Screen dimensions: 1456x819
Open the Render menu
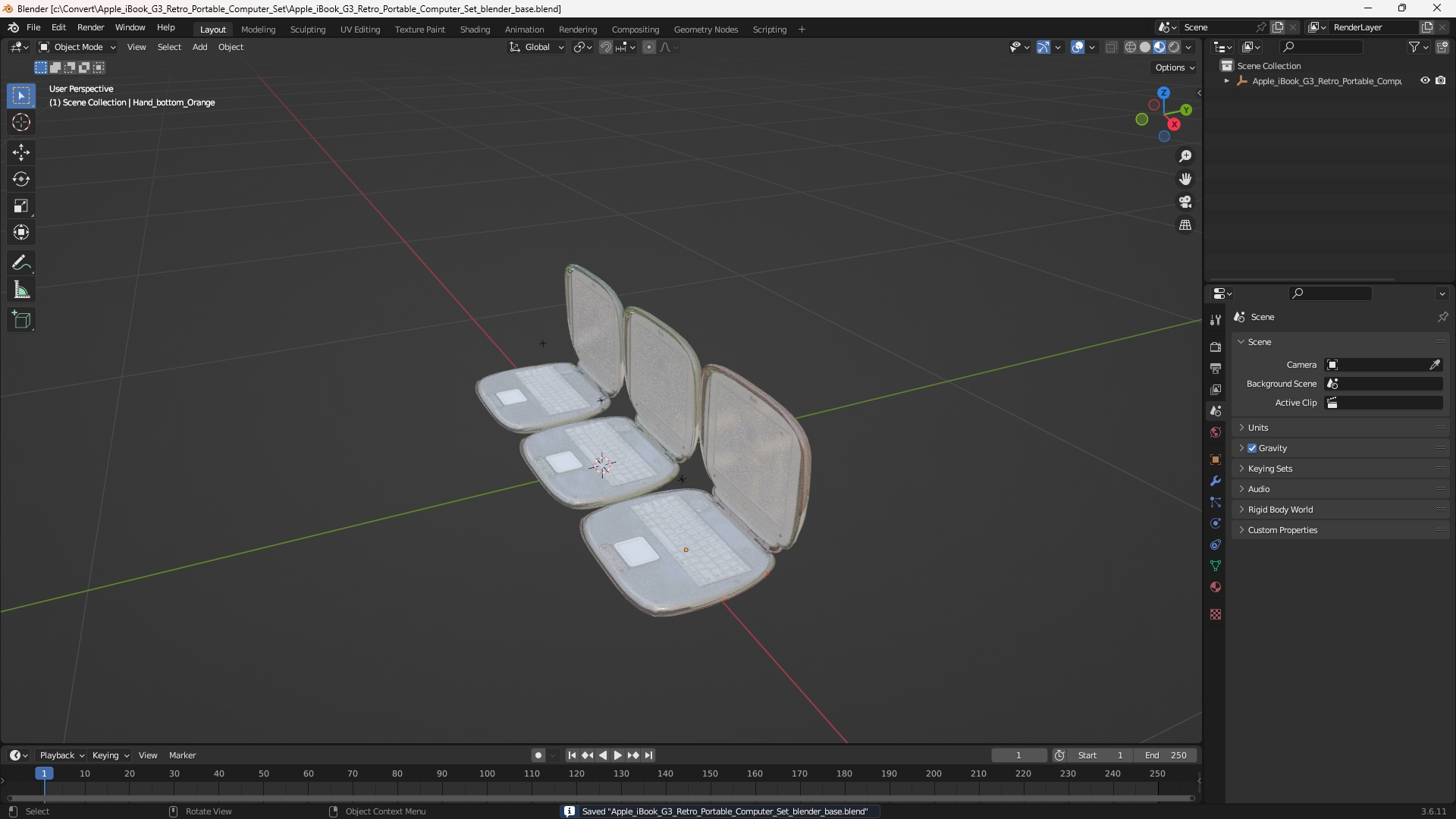click(90, 27)
